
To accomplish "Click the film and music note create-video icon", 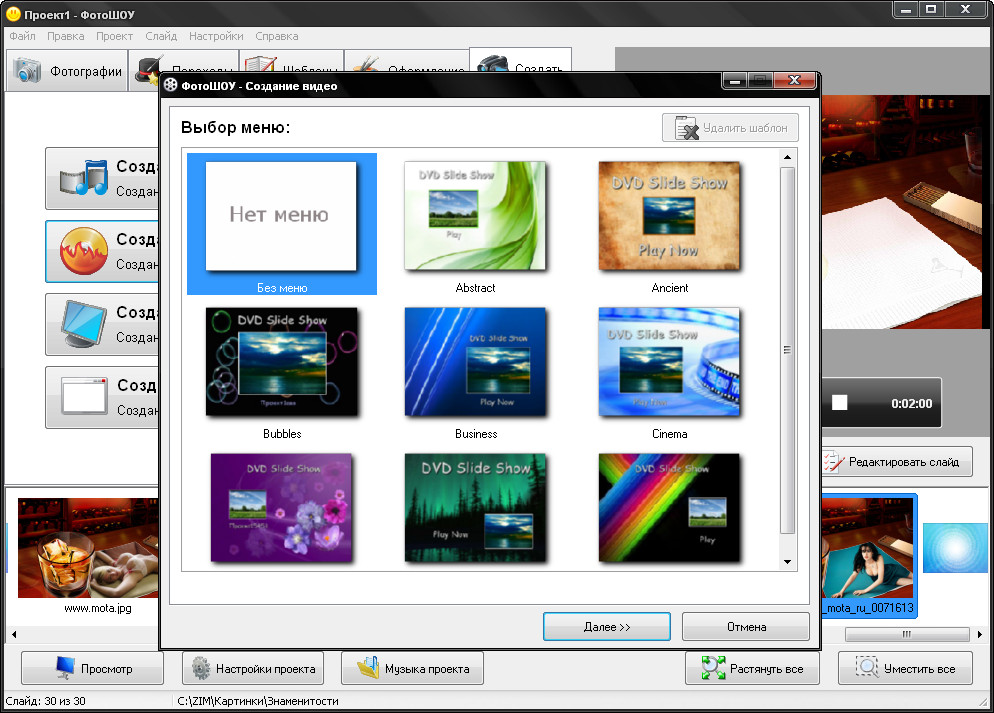I will [84, 177].
